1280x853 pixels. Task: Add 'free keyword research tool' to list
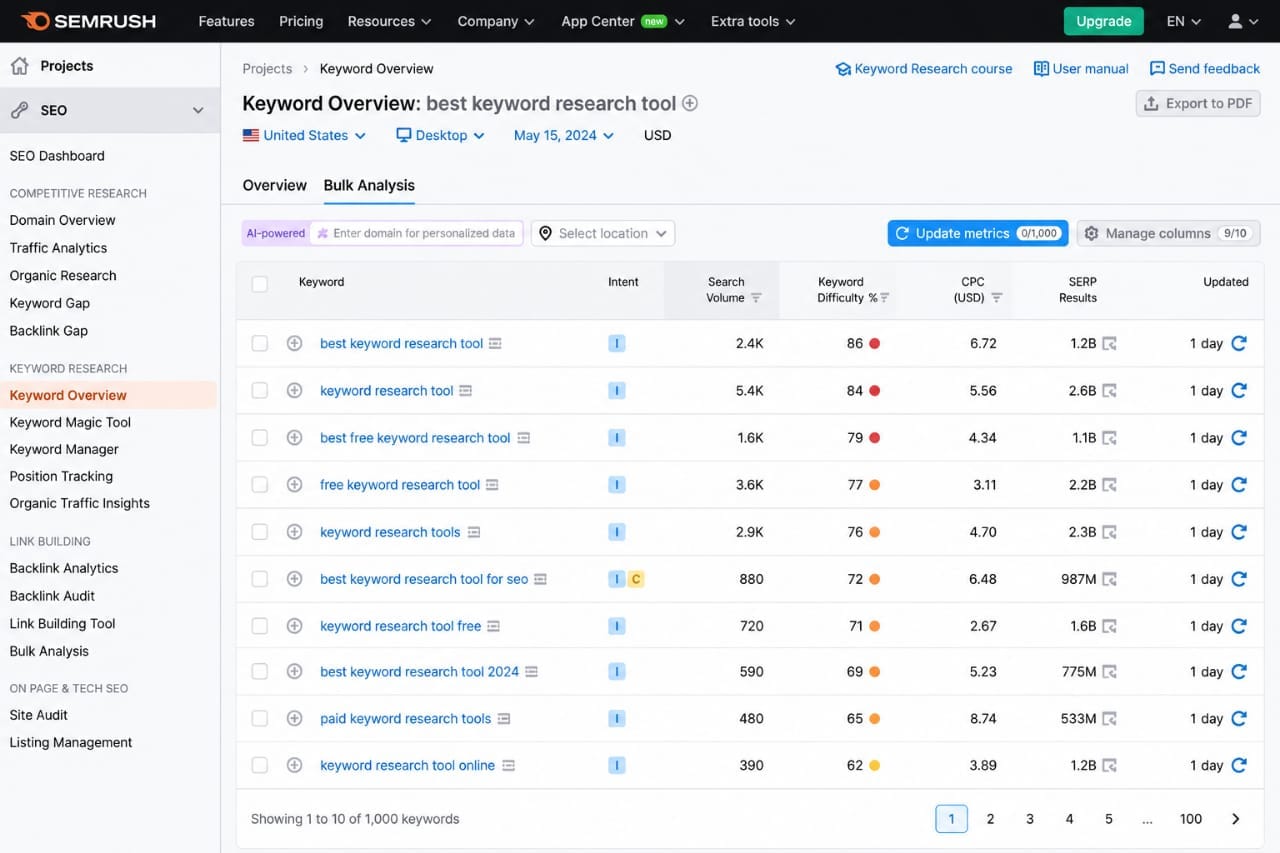point(294,485)
